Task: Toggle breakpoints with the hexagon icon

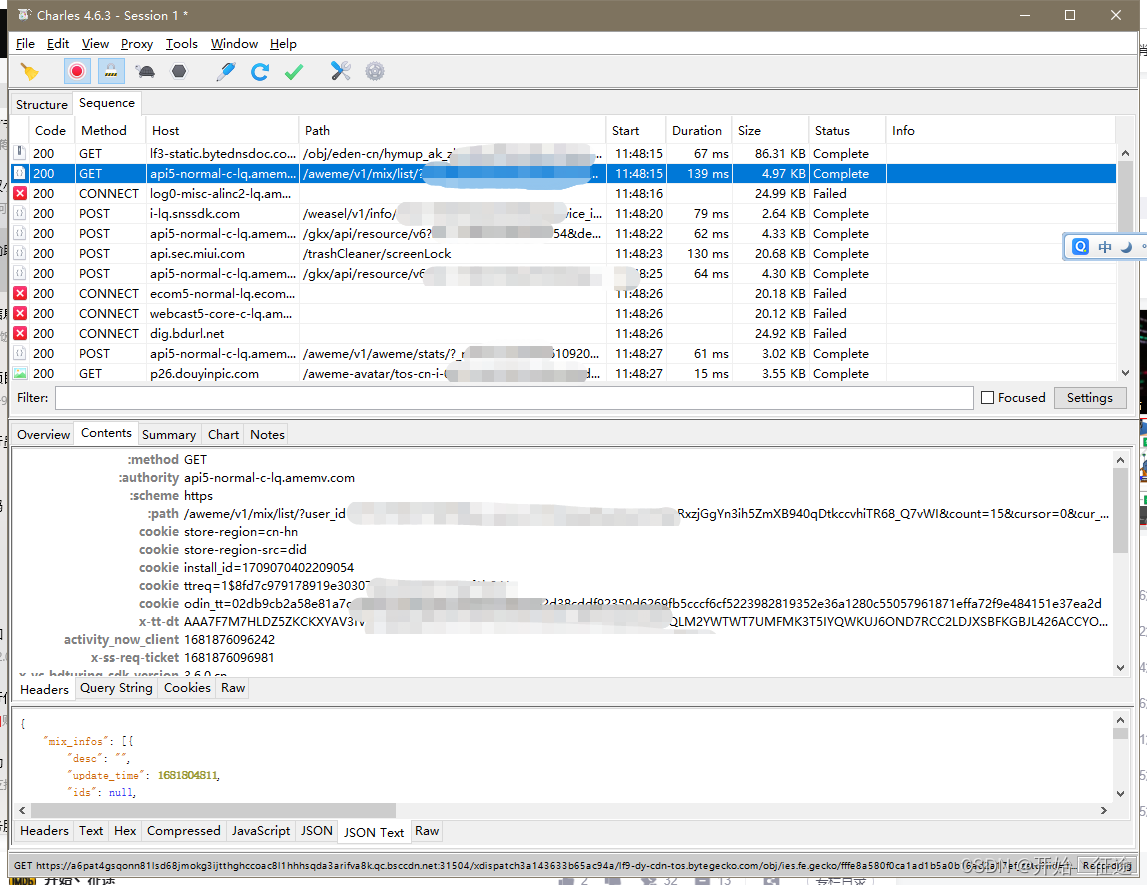Action: click(179, 71)
